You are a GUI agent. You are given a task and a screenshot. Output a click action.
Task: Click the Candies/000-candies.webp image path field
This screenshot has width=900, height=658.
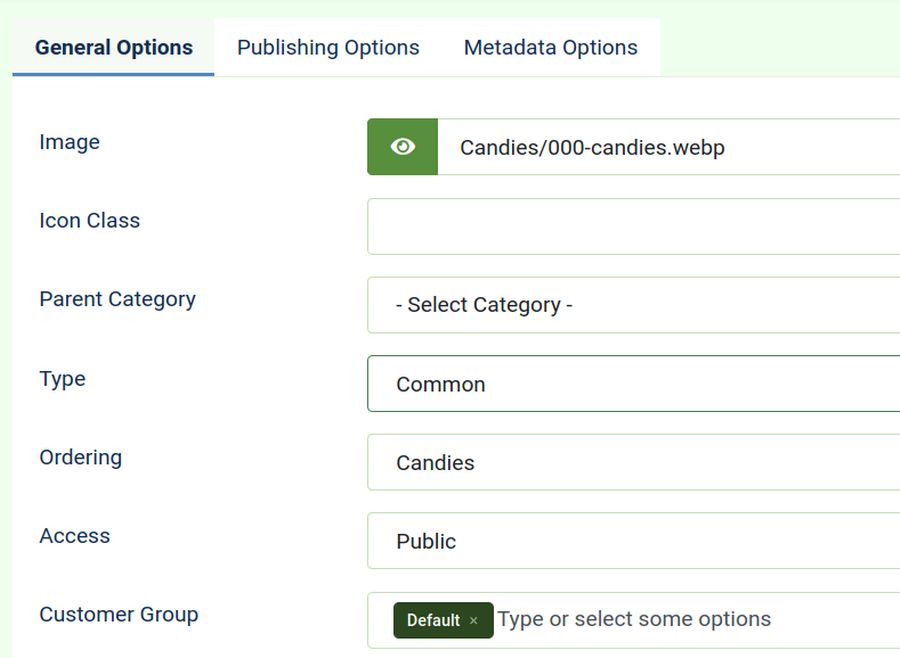(x=668, y=147)
